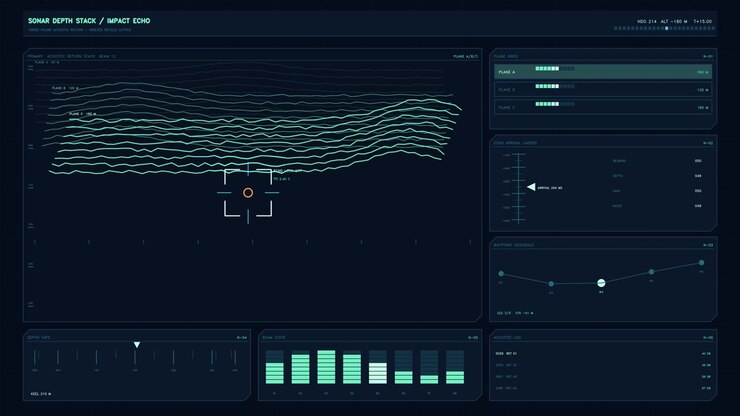
Task: Click the echo arrival ladder vertical scale
Action: point(518,188)
